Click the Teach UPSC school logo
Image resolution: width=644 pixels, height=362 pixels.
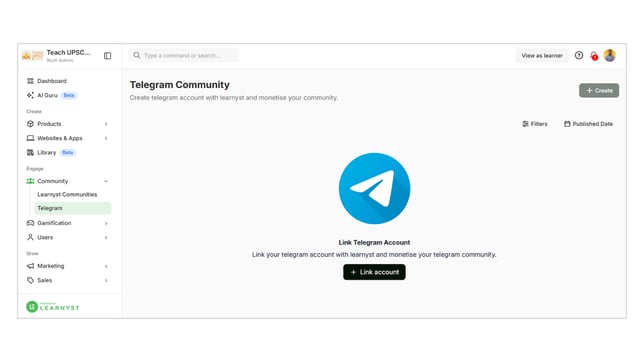click(32, 55)
